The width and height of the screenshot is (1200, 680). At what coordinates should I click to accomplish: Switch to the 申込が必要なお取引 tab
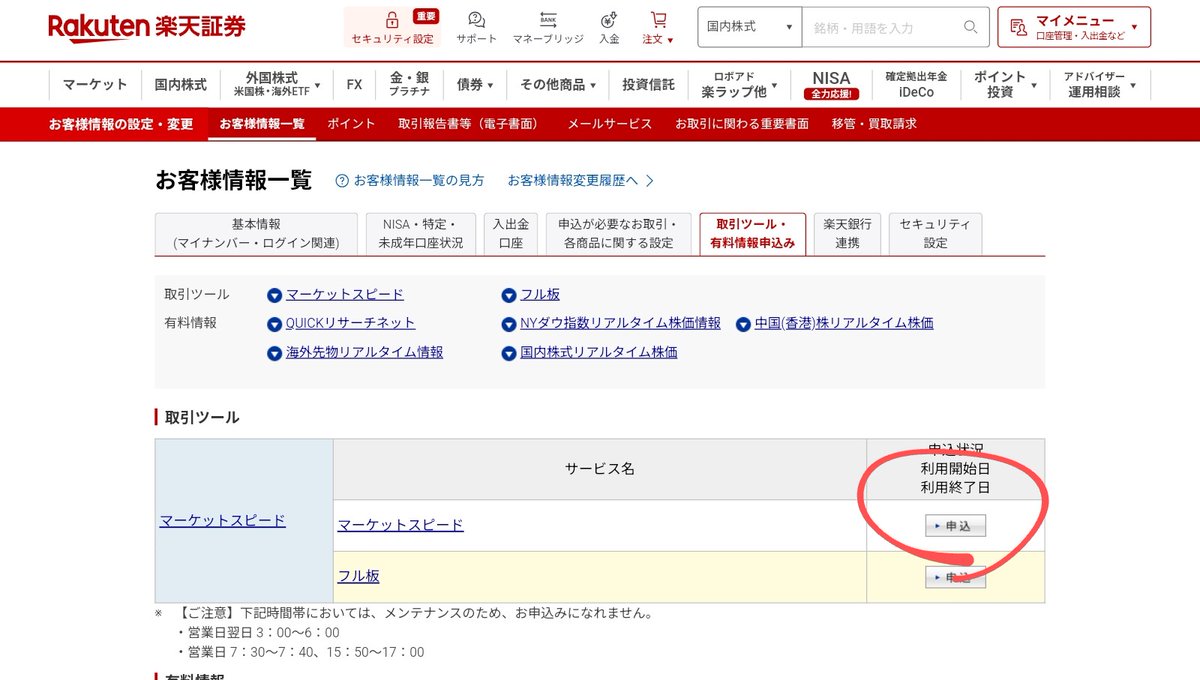tap(619, 234)
